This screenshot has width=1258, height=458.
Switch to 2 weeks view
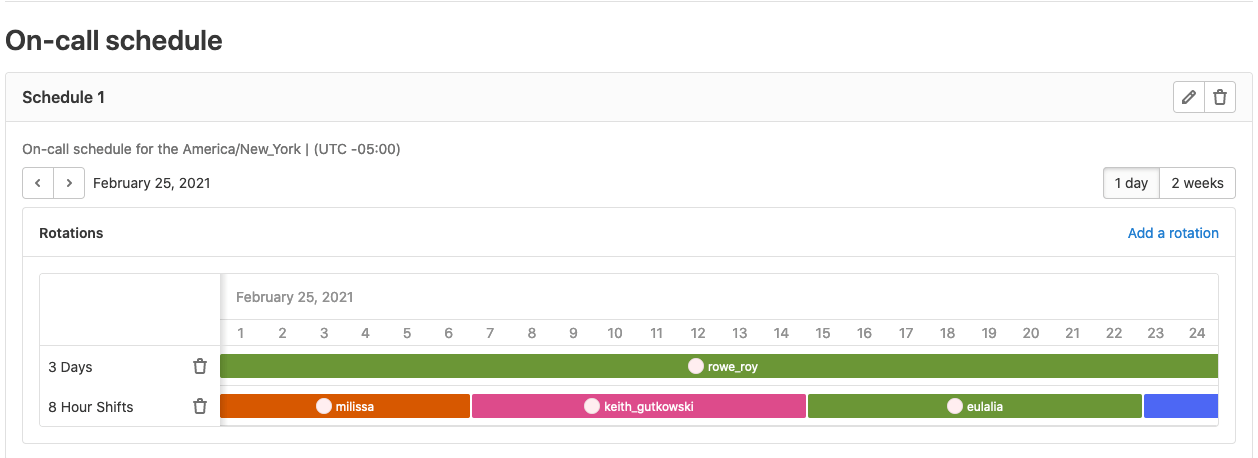point(1197,183)
